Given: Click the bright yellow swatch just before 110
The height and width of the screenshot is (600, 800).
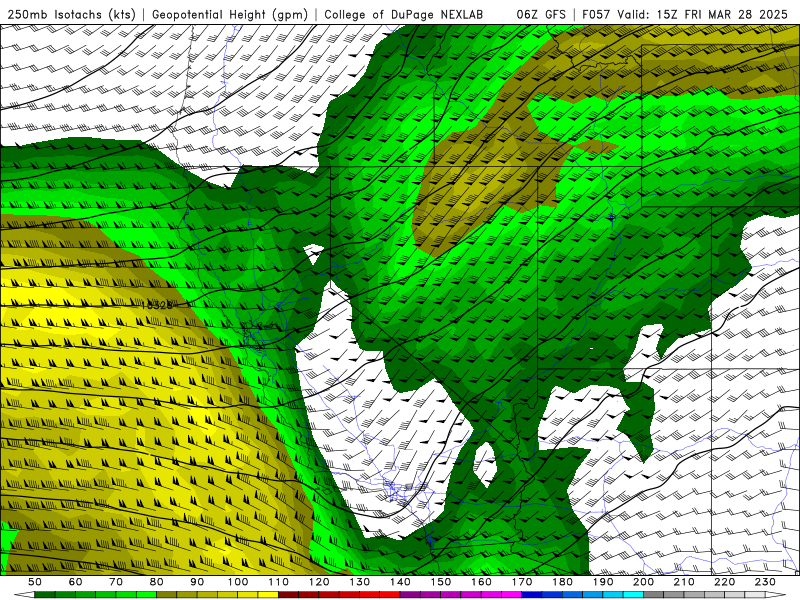Looking at the screenshot, I should (268, 595).
